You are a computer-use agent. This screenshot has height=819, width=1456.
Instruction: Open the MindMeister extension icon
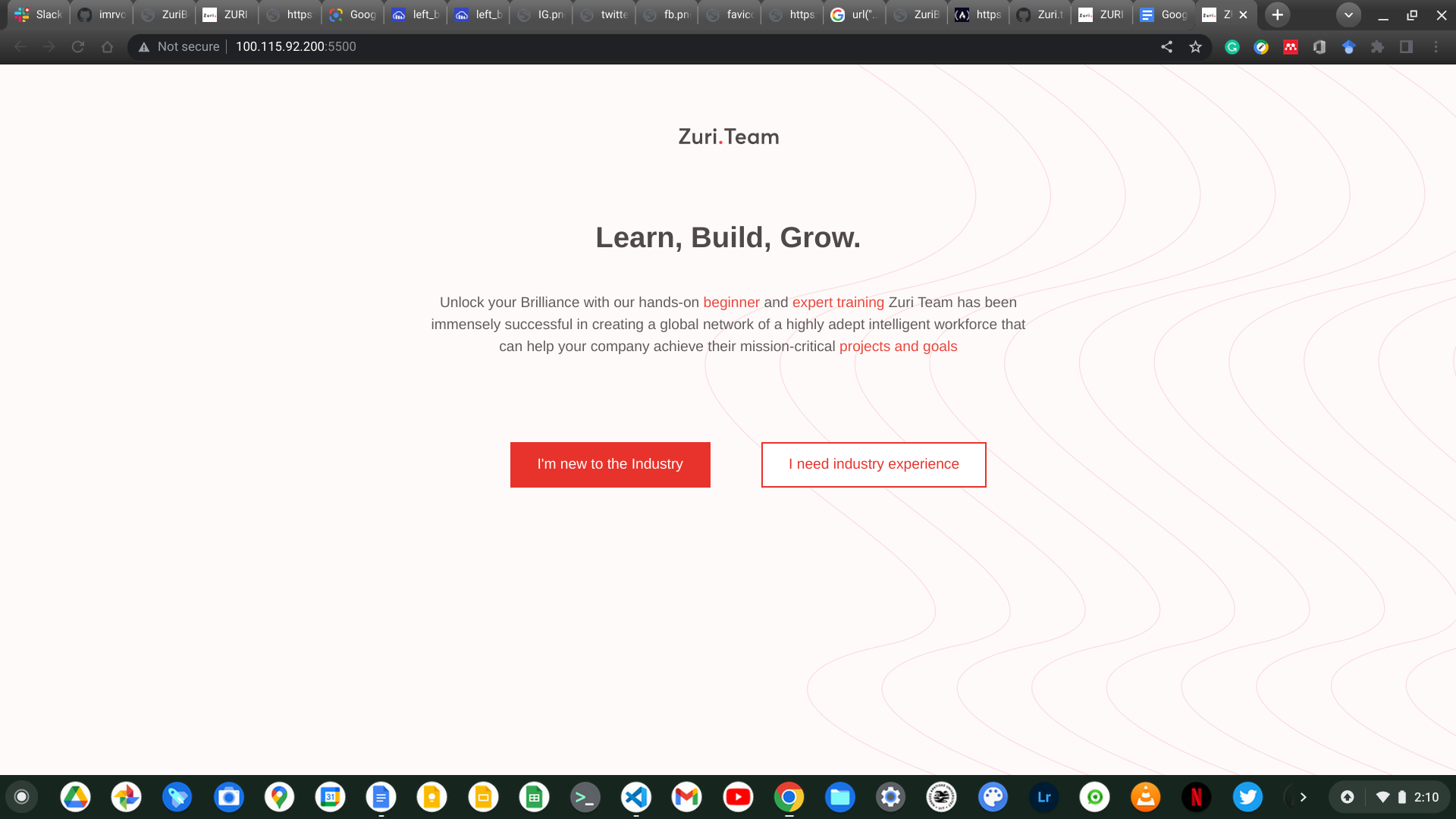pyautogui.click(x=1291, y=46)
